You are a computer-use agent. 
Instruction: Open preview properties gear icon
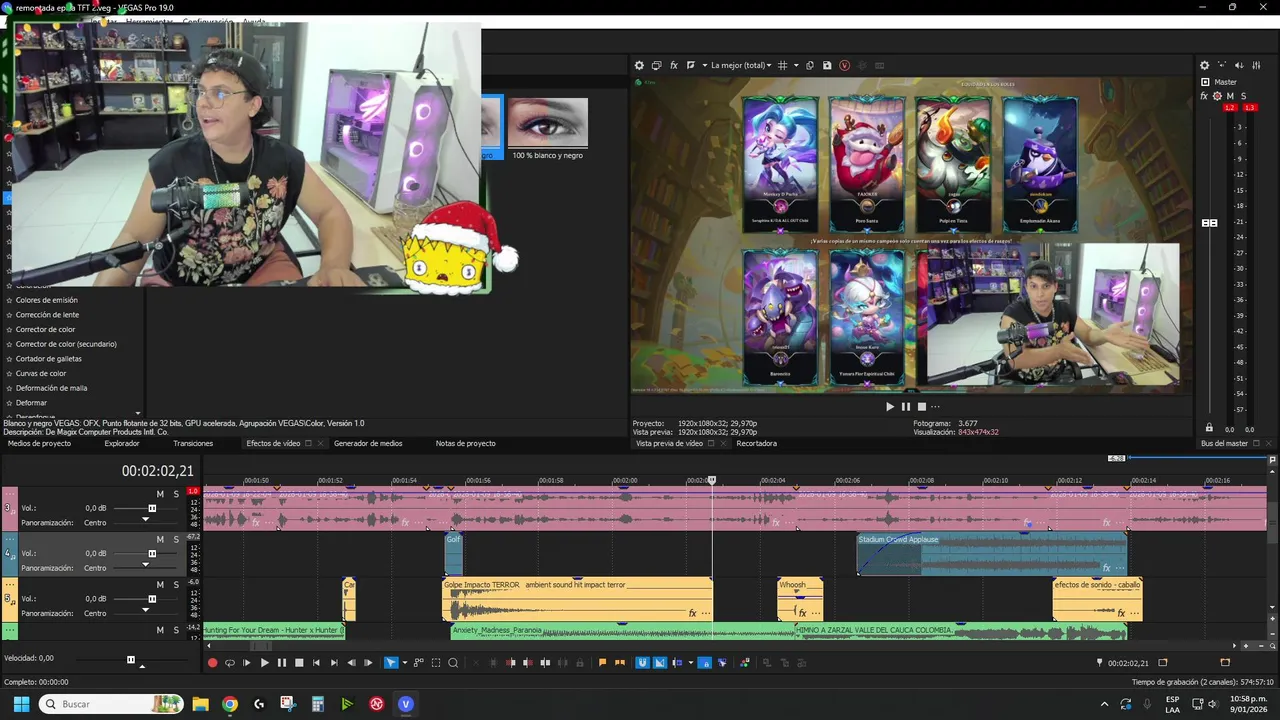click(x=639, y=65)
